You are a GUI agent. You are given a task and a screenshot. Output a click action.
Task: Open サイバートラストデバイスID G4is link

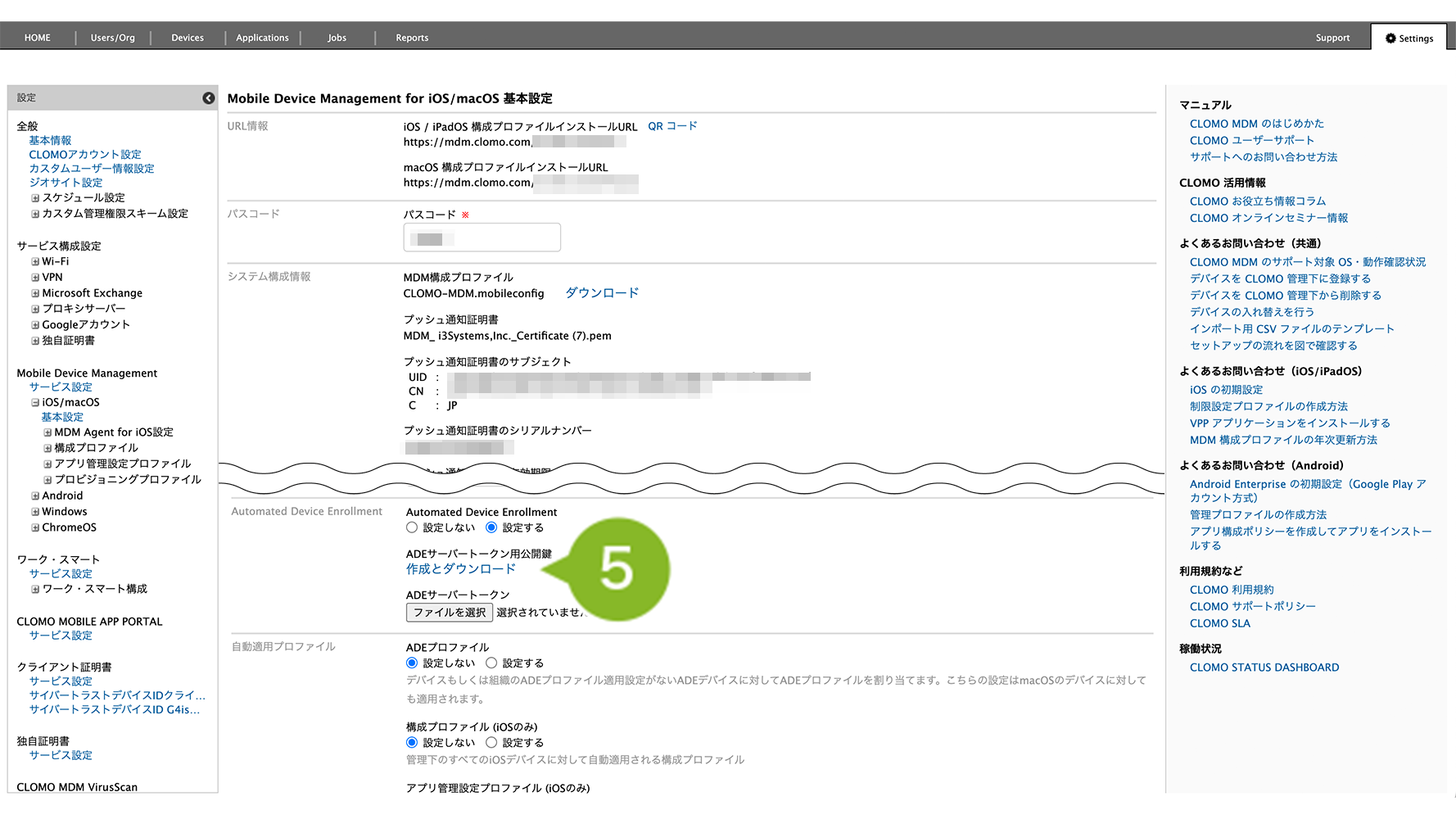click(115, 710)
